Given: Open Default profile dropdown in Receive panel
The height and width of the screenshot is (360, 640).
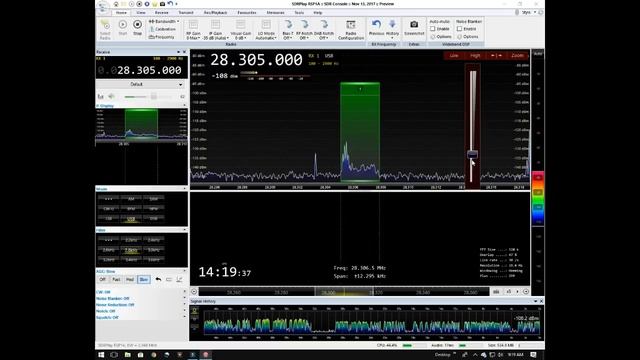Looking at the screenshot, I should click(141, 84).
